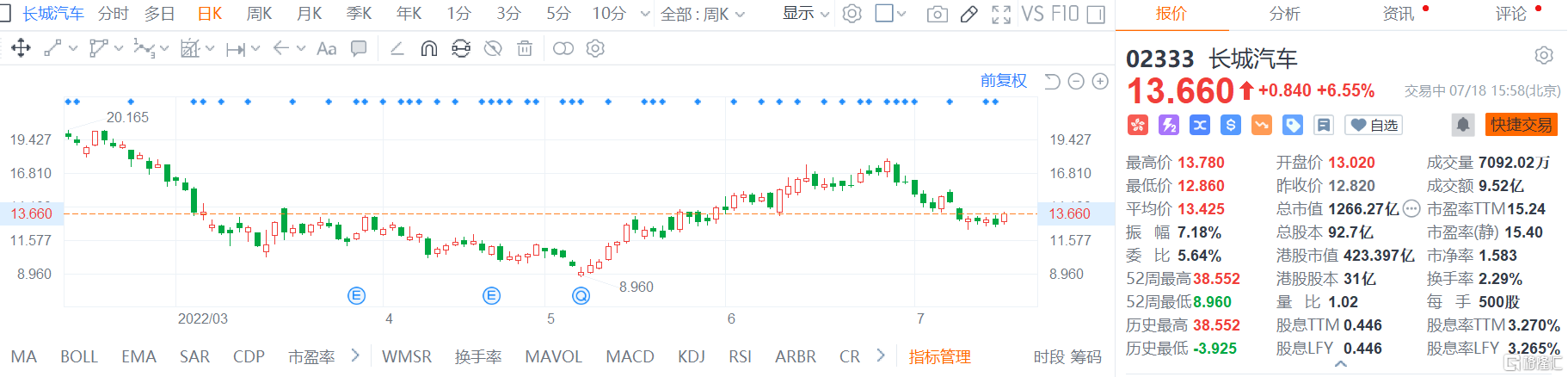Select the range interval measuring tool

[x=236, y=49]
